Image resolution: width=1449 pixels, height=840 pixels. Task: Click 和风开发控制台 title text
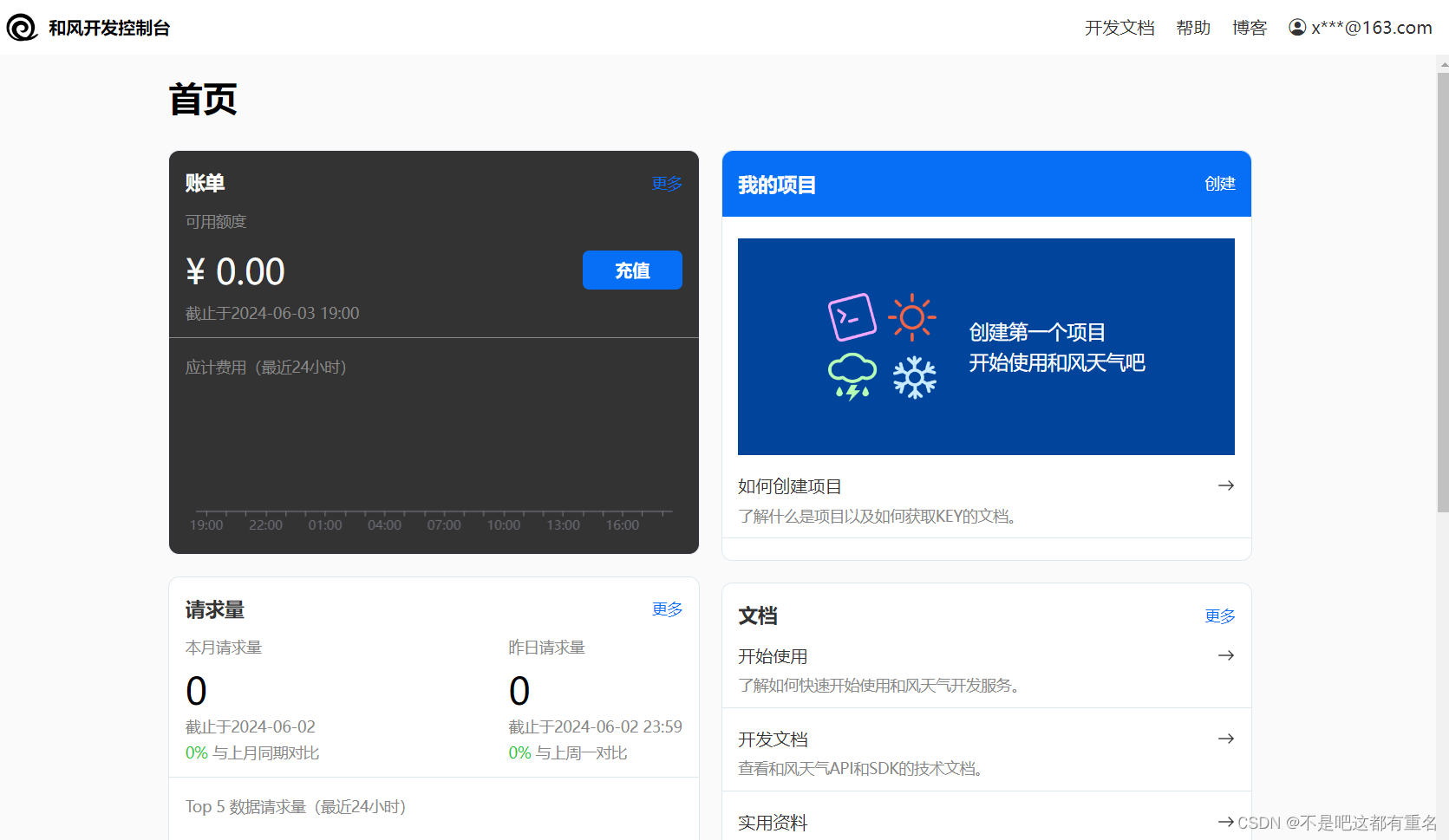tap(109, 28)
